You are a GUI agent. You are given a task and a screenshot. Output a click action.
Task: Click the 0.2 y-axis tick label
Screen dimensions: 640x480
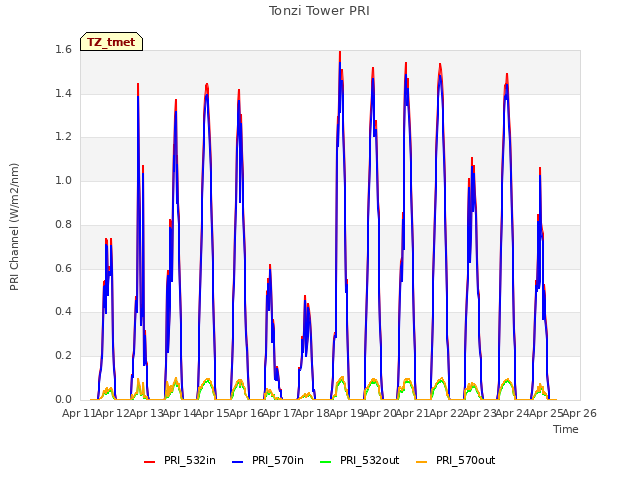(x=63, y=356)
